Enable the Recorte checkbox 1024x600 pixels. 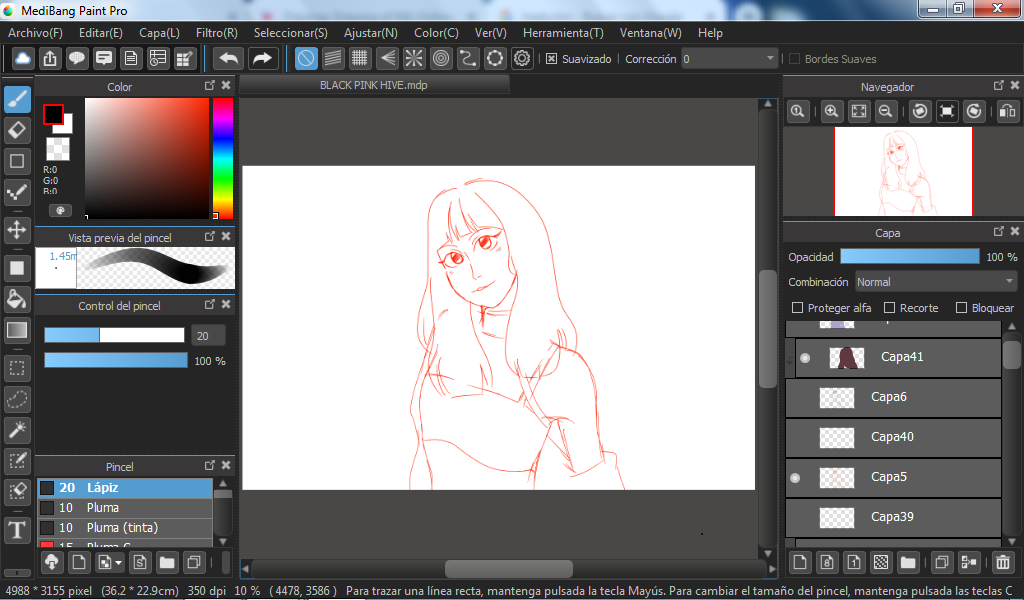point(889,308)
